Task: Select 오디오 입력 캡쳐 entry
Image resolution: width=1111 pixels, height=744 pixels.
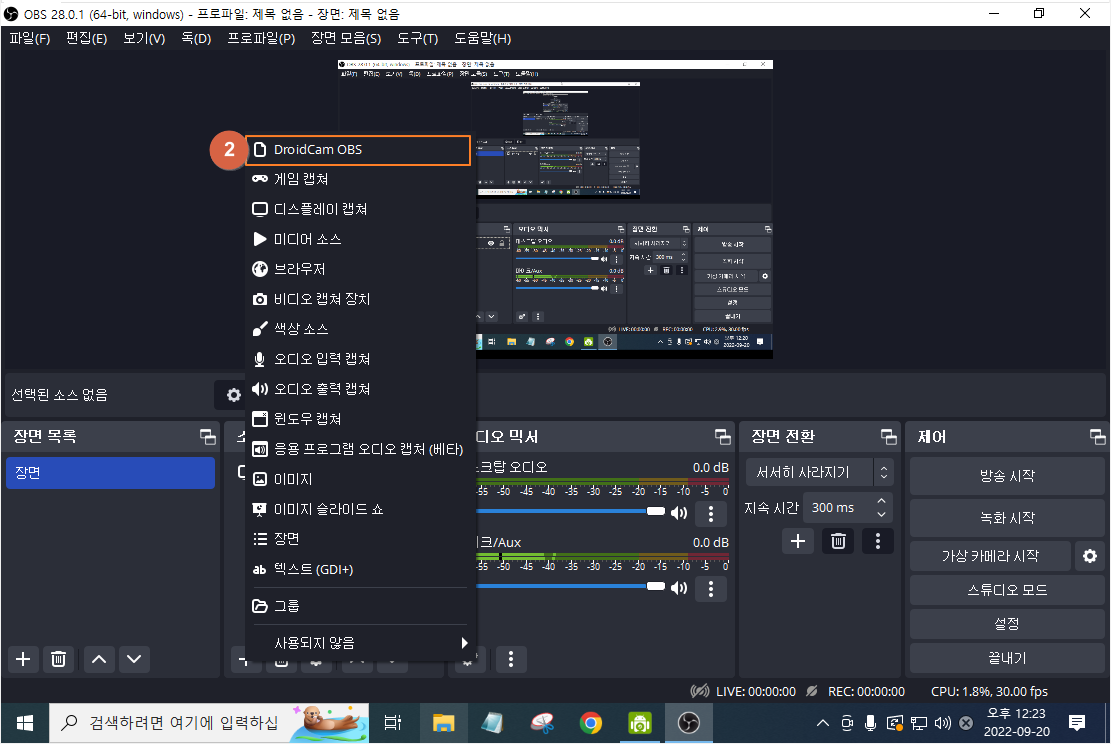Action: [360, 359]
